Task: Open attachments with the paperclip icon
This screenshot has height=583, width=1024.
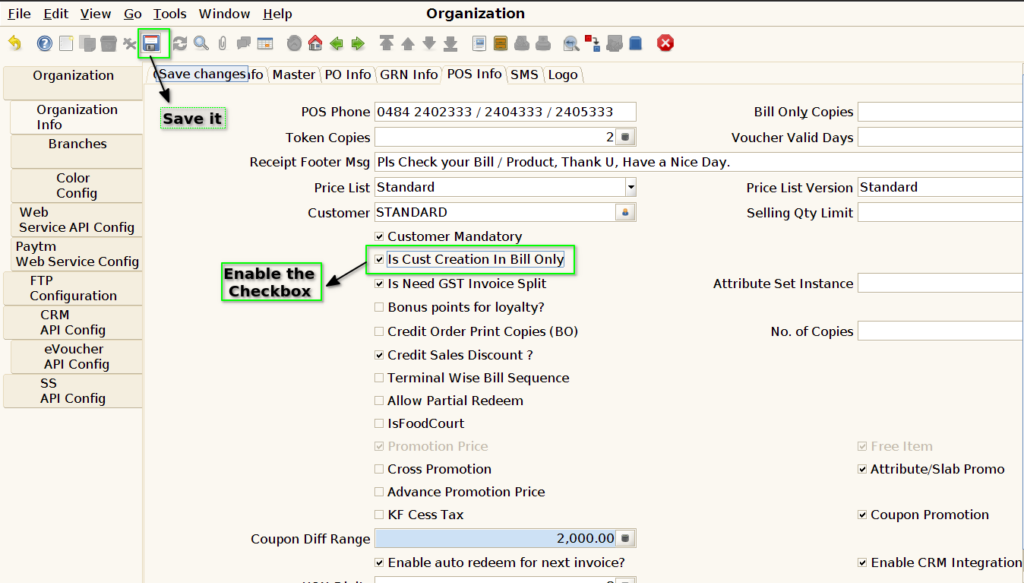Action: (x=223, y=44)
